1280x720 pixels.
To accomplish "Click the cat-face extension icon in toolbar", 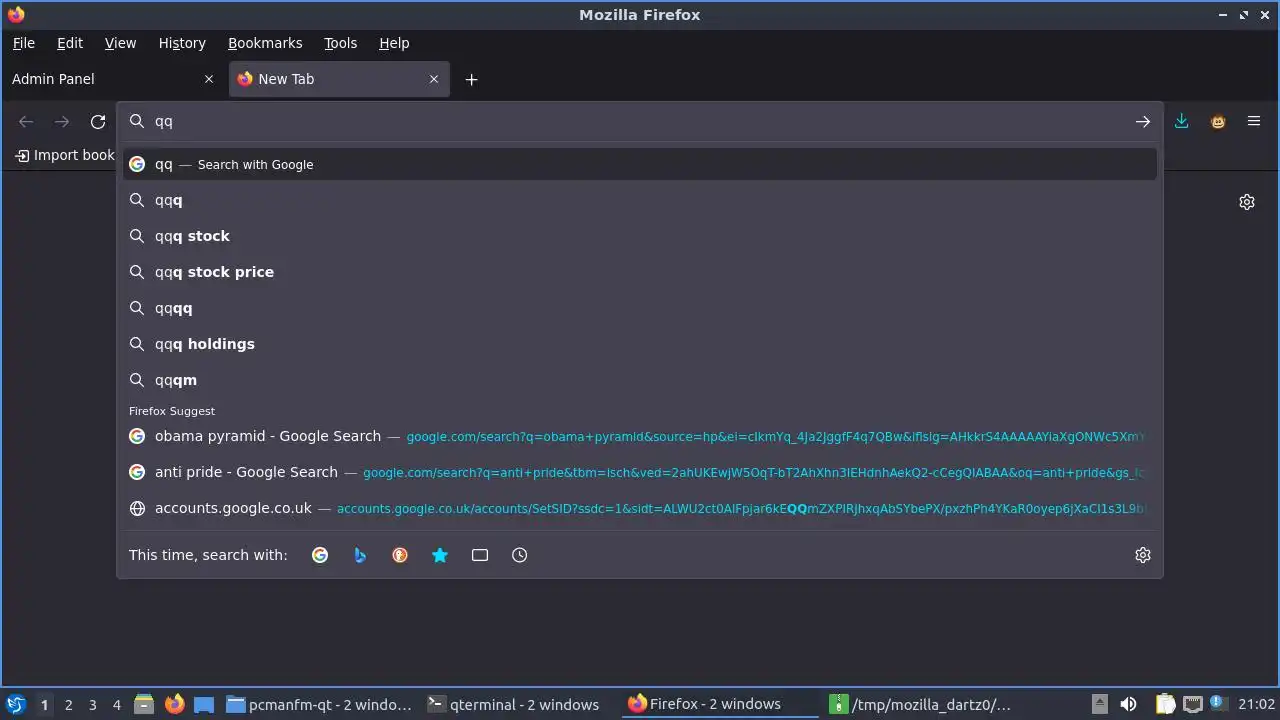I will point(1218,122).
